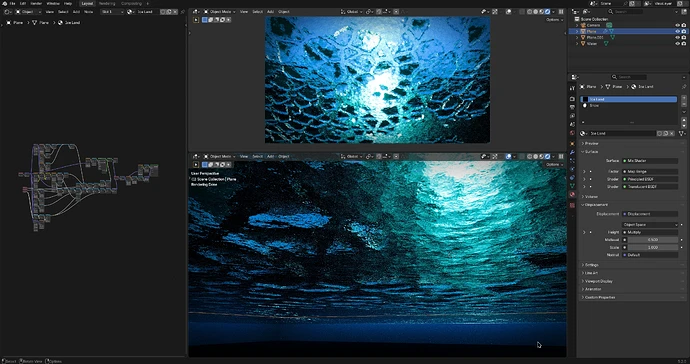
Task: Pin the shader editor material
Action: tap(183, 12)
